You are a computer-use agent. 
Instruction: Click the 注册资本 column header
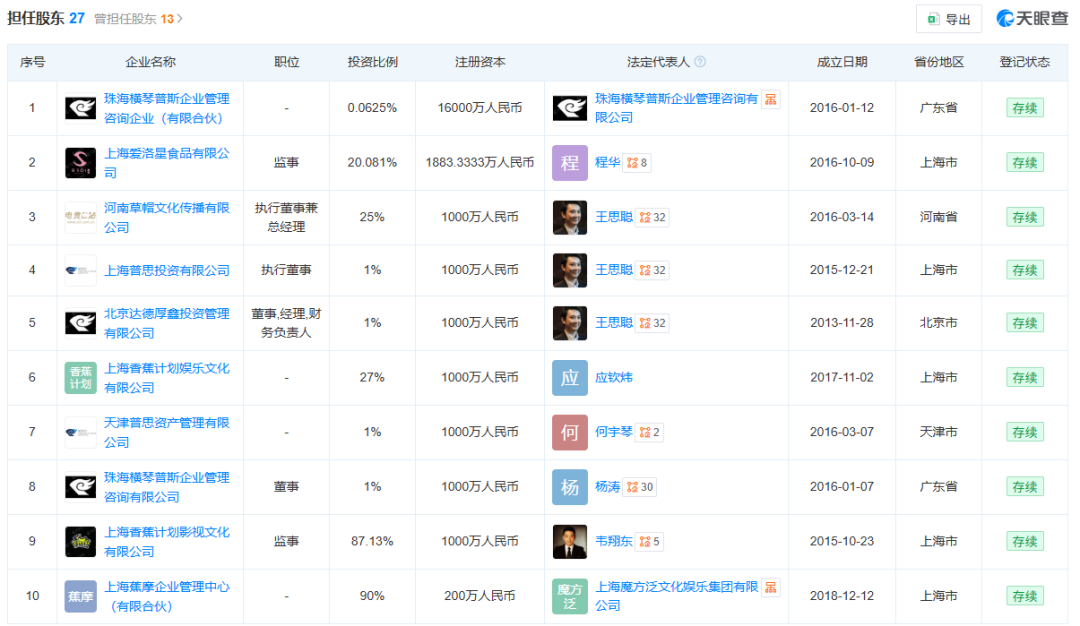pos(480,62)
